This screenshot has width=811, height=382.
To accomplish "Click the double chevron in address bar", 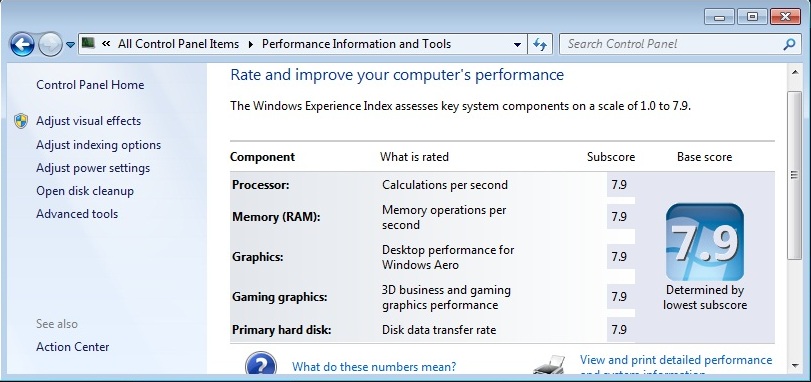I will coord(106,44).
